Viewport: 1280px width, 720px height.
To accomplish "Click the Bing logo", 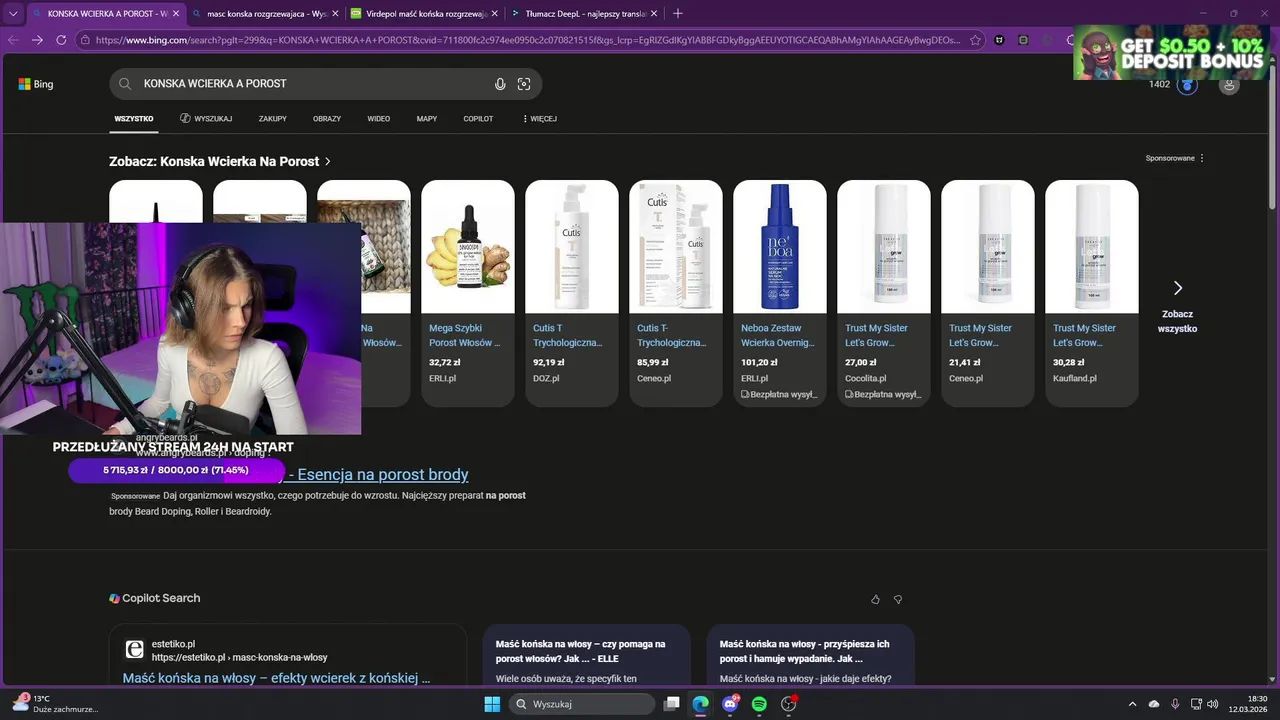I will click(x=36, y=84).
